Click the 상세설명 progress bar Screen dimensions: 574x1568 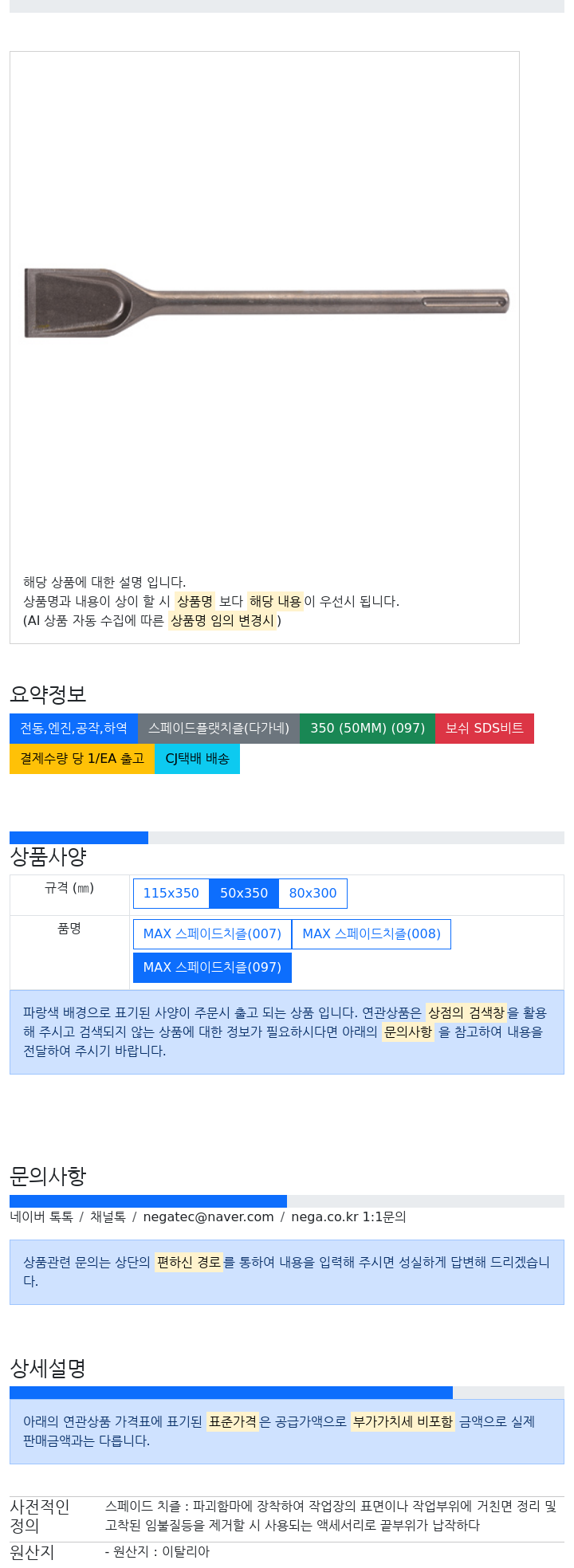pyautogui.click(x=287, y=1393)
